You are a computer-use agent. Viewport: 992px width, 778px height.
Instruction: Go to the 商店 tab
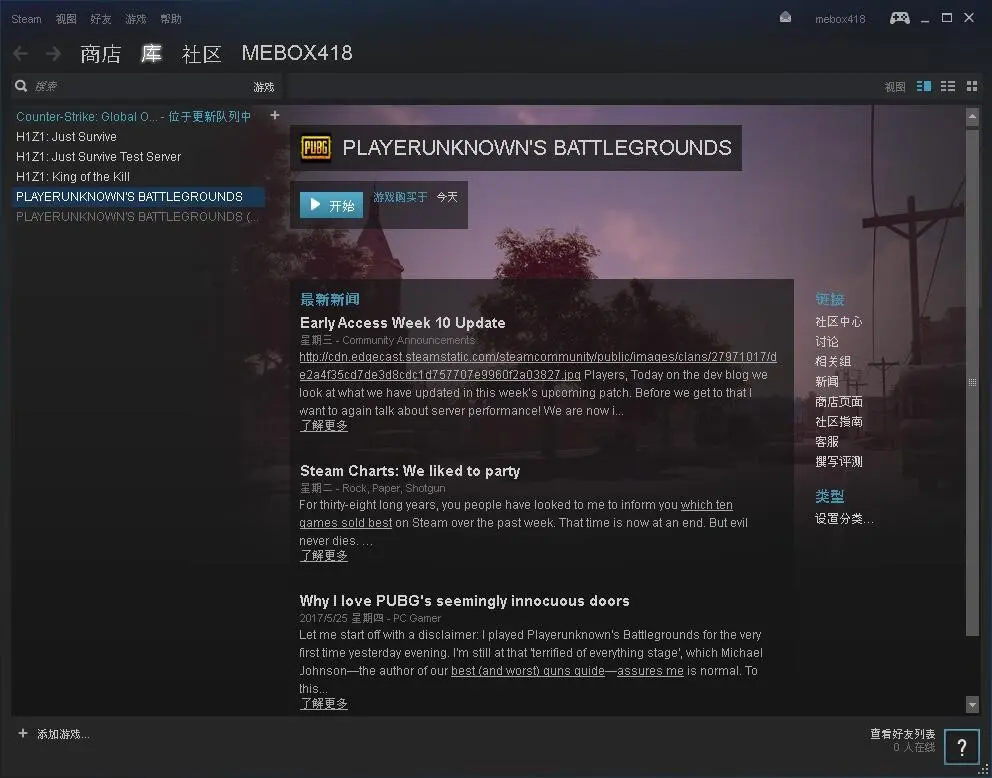click(101, 54)
